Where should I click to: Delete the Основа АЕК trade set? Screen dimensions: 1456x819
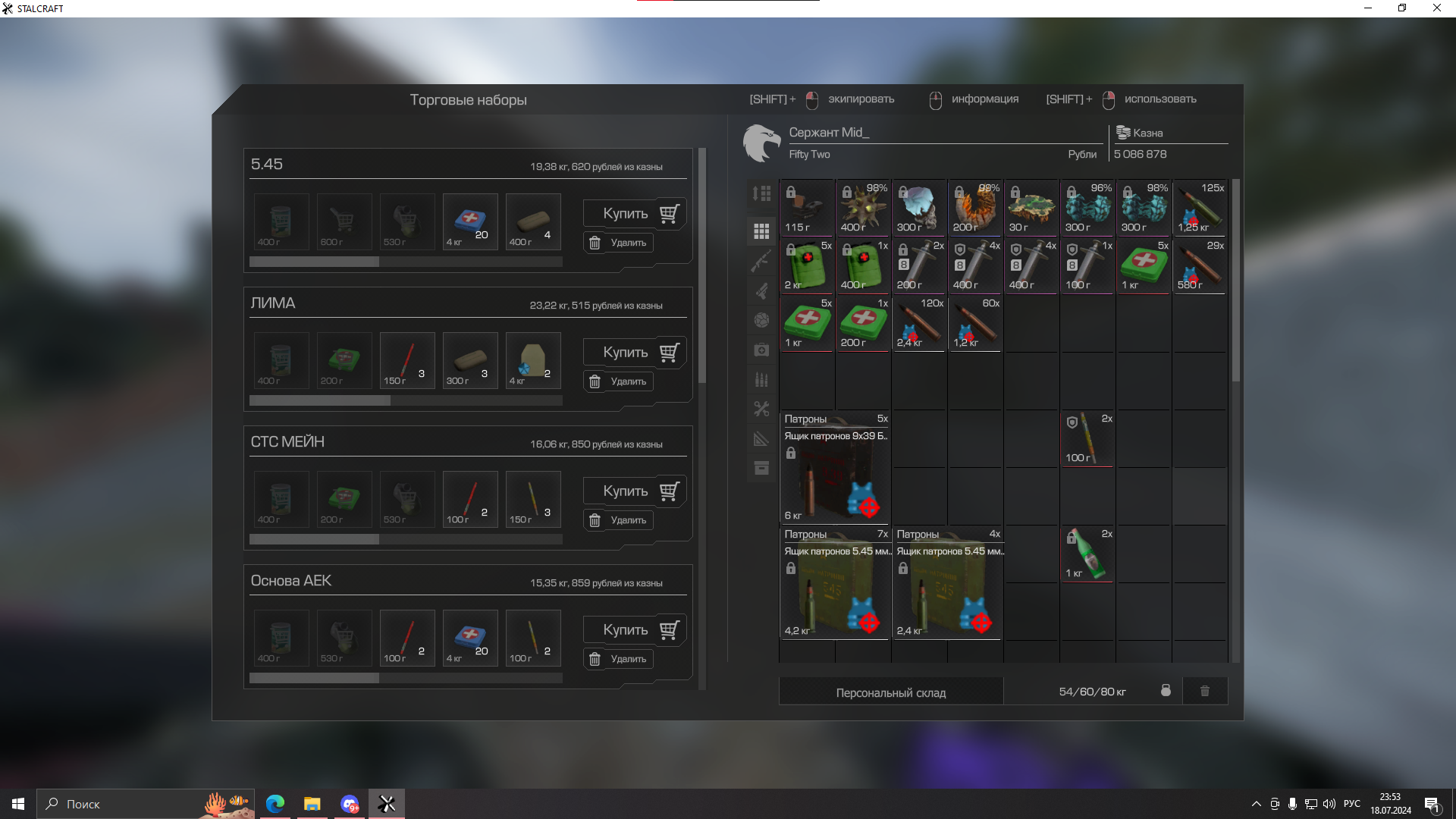tap(618, 659)
